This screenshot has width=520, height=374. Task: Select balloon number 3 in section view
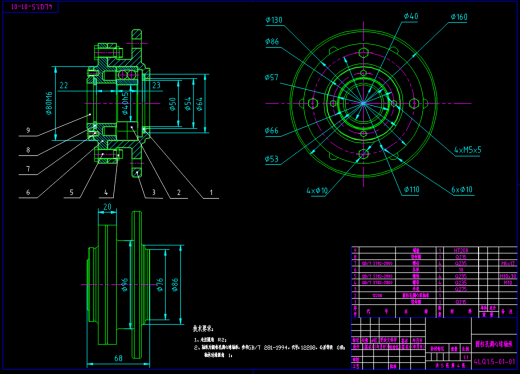click(154, 192)
